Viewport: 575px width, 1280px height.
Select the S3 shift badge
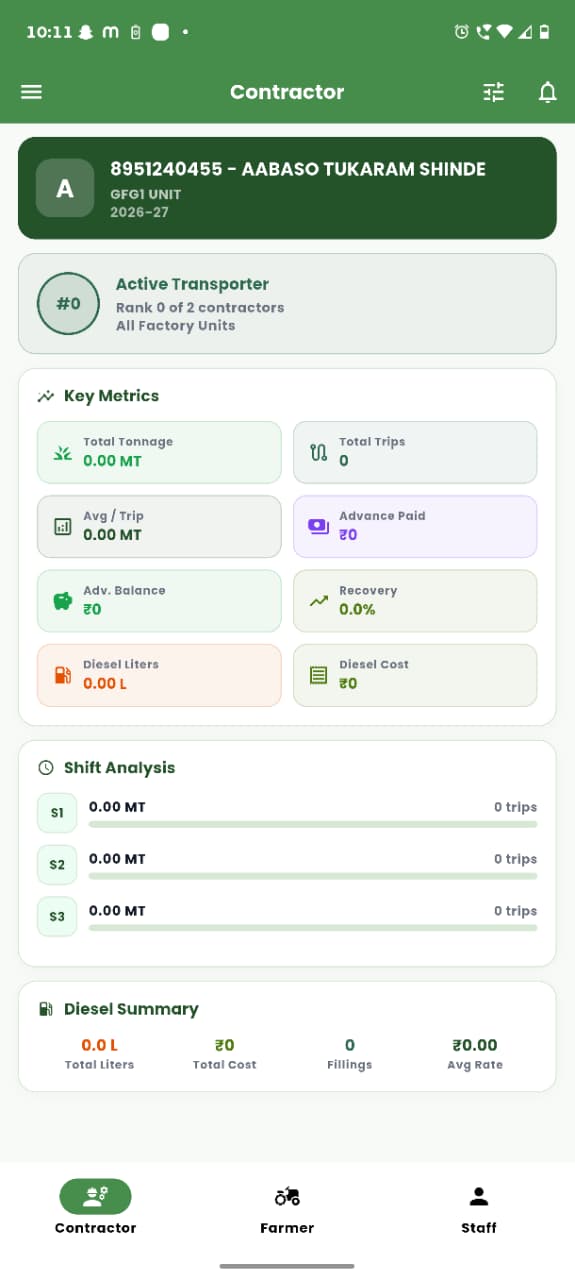(57, 916)
